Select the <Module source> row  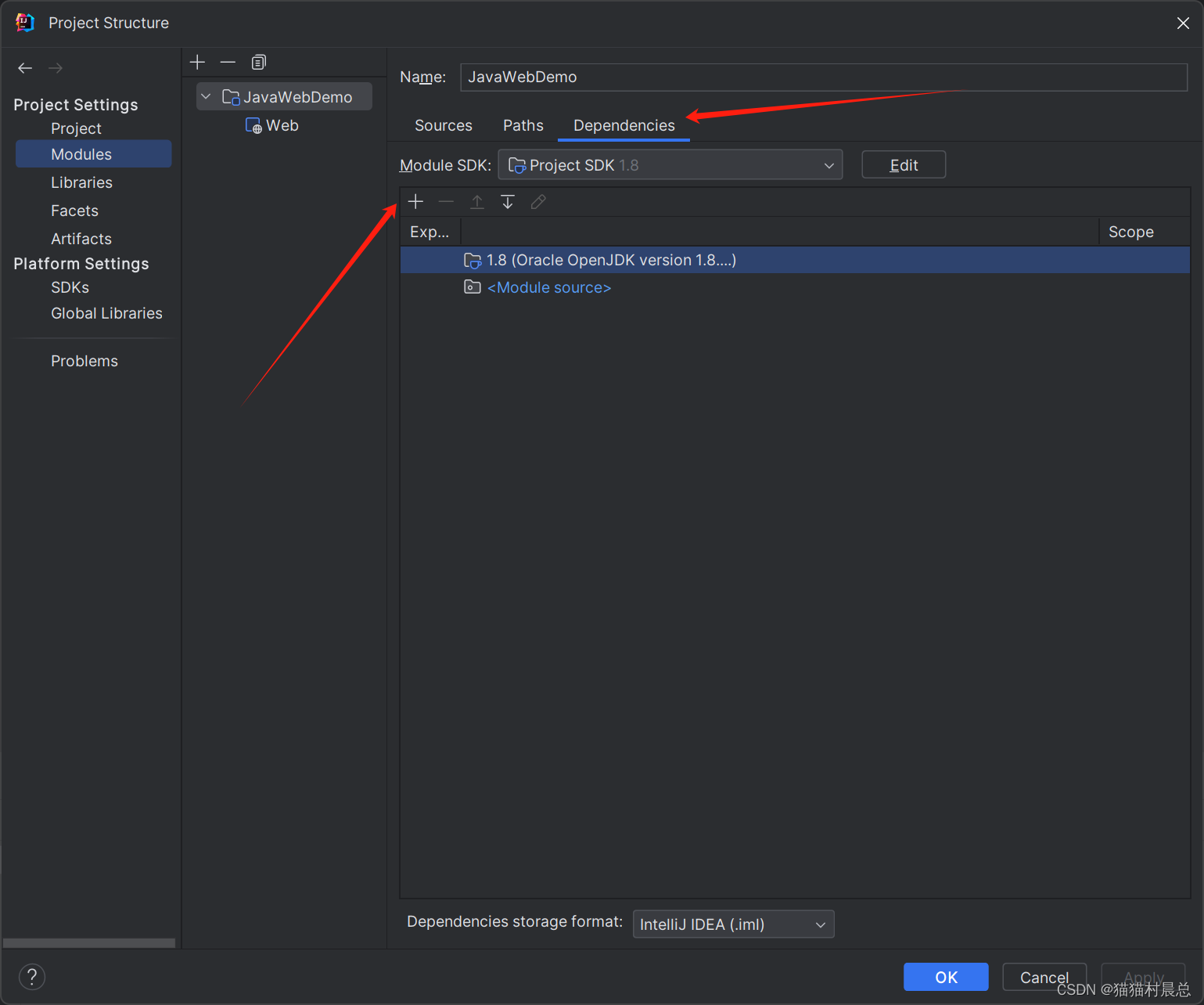(x=795, y=287)
